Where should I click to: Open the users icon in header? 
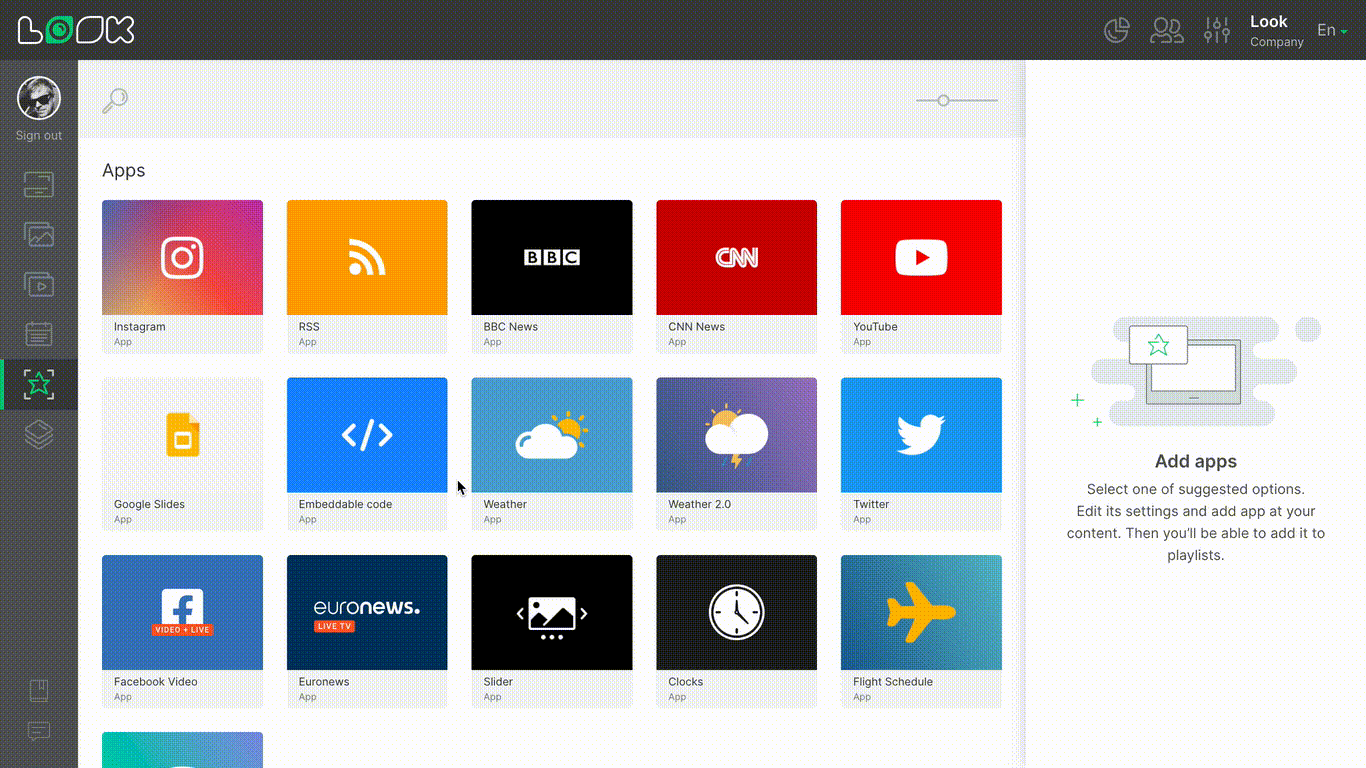[x=1166, y=31]
